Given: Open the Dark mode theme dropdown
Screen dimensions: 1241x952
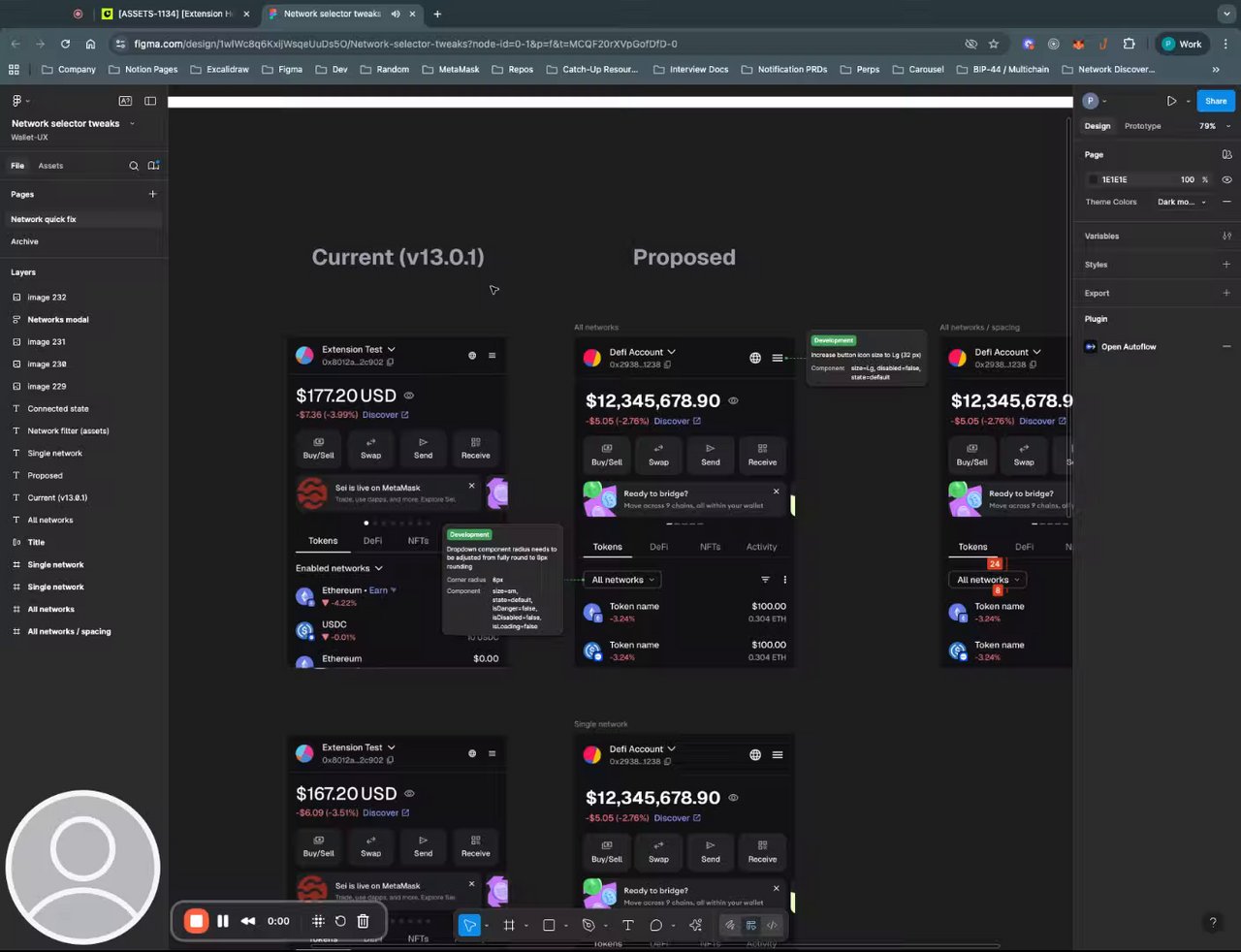Looking at the screenshot, I should tap(1181, 202).
